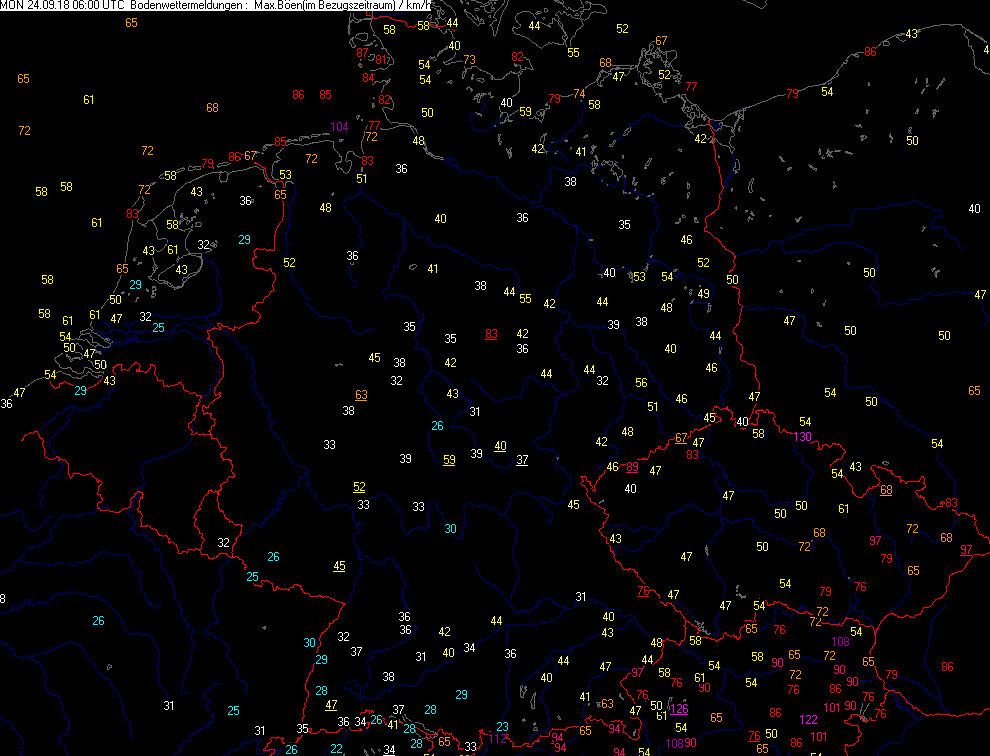The width and height of the screenshot is (990, 756).
Task: Select the gray 112 gust value
Action: 497,739
